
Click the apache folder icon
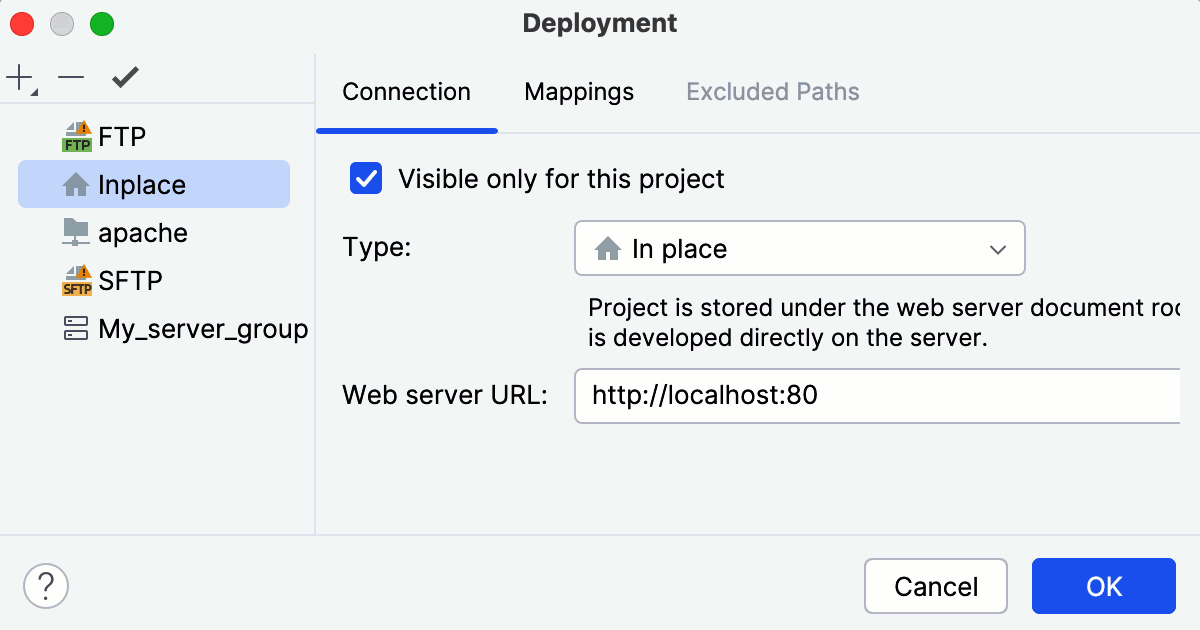77,233
